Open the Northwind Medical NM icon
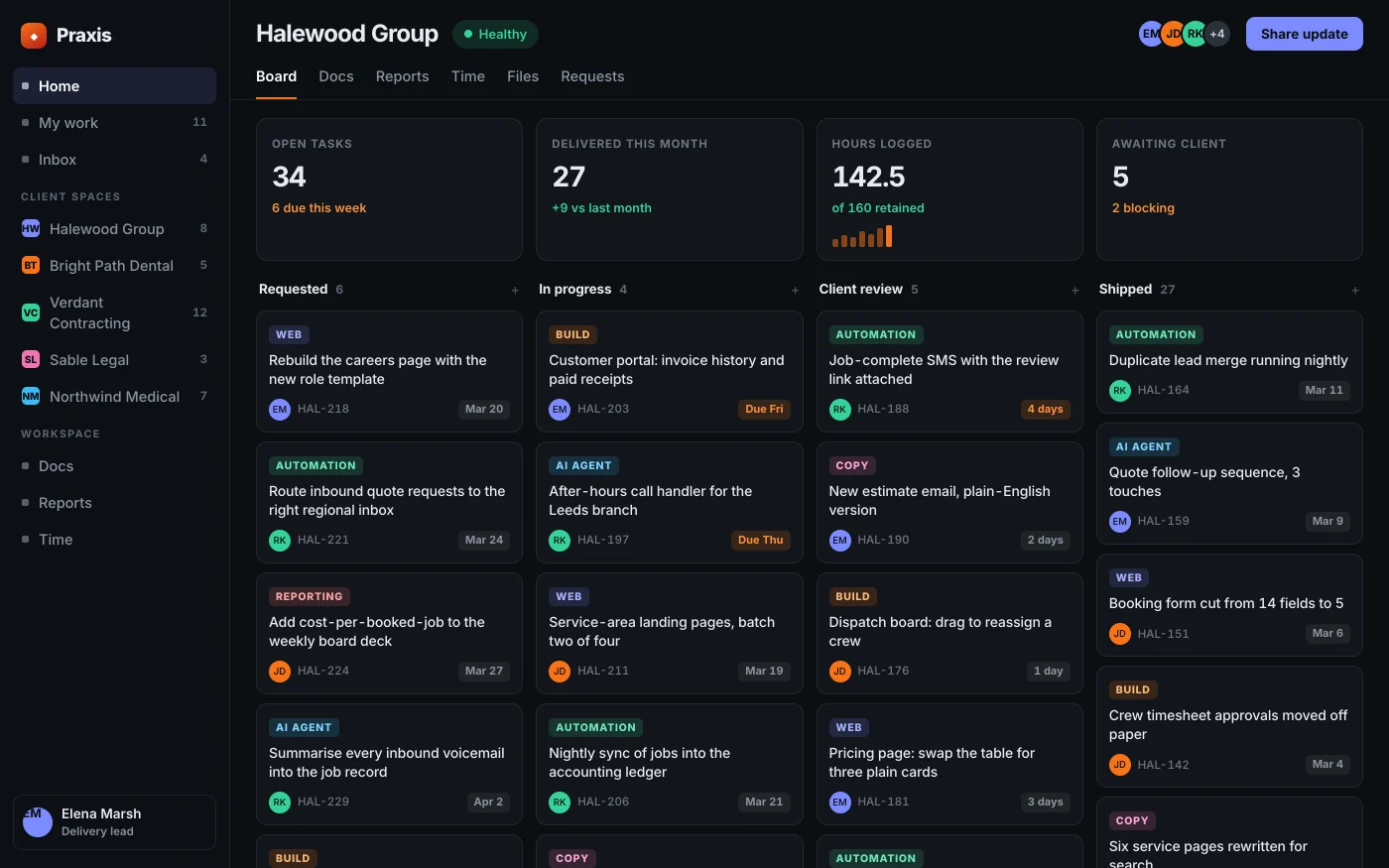Screen dimensions: 1389x868 click(x=31, y=397)
